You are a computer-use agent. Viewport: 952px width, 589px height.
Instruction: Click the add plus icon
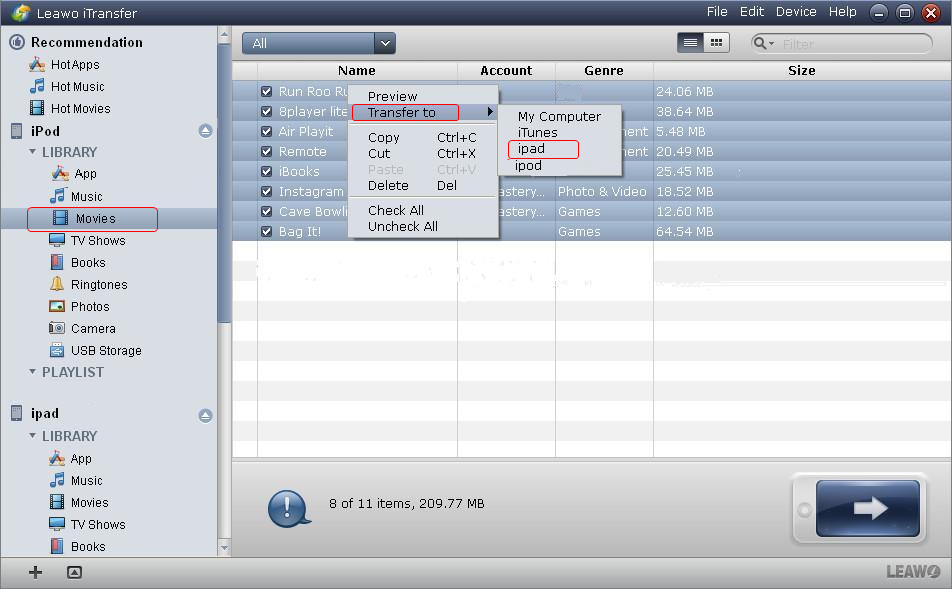tap(35, 572)
